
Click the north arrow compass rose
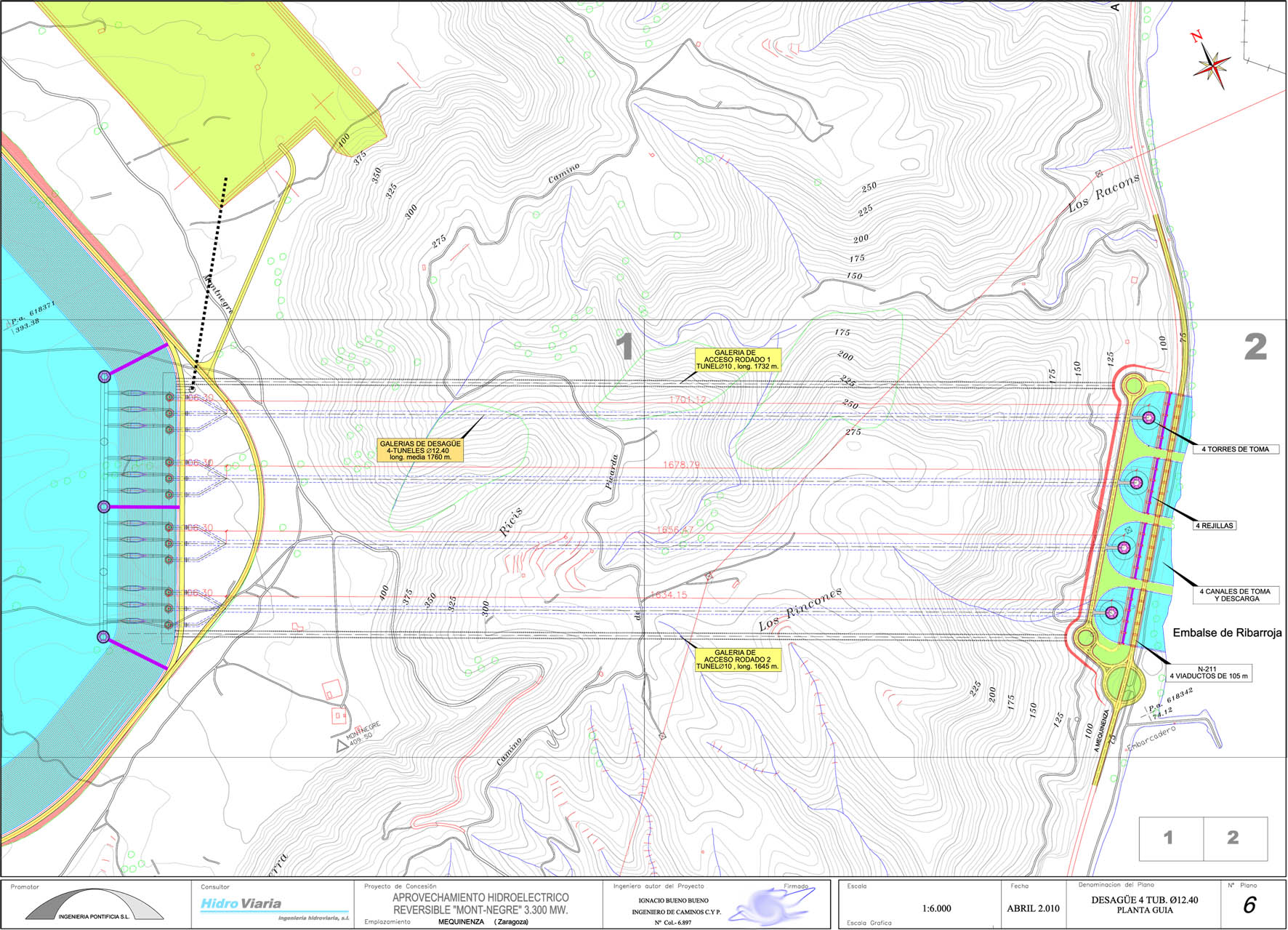[1212, 64]
